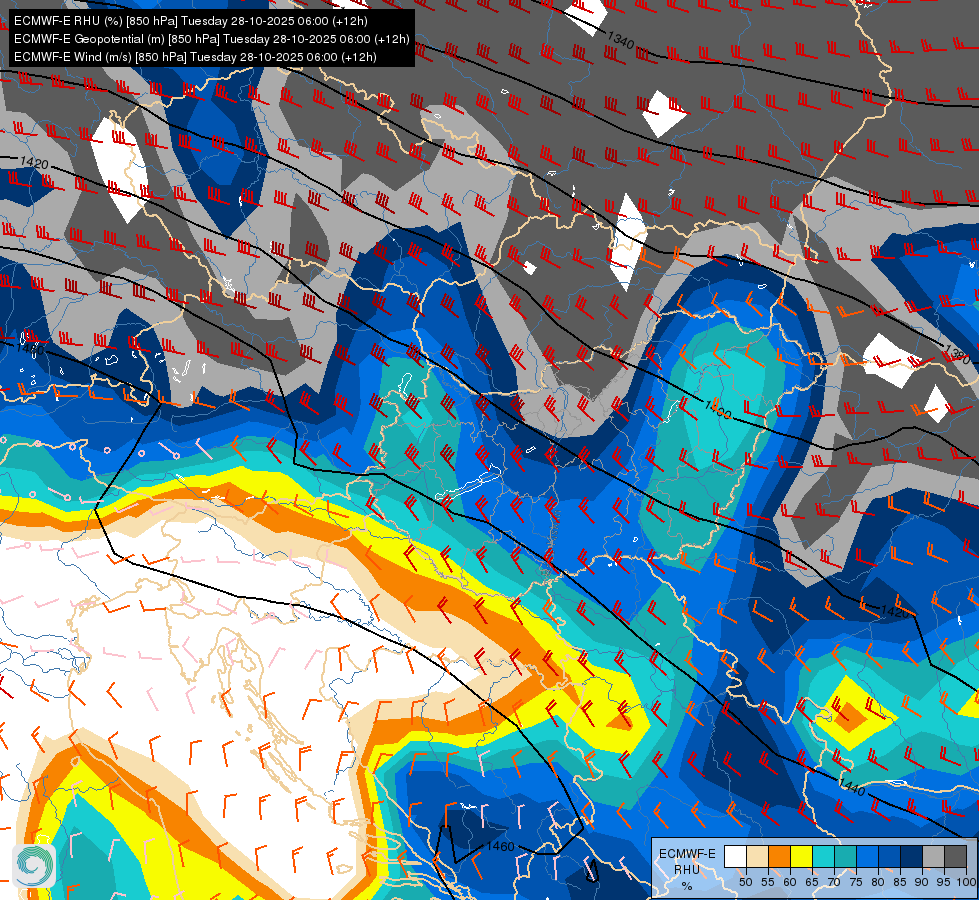Viewport: 979px width, 900px height.
Task: Pick the navy legend swatch for 85-90%
Action: click(912, 856)
